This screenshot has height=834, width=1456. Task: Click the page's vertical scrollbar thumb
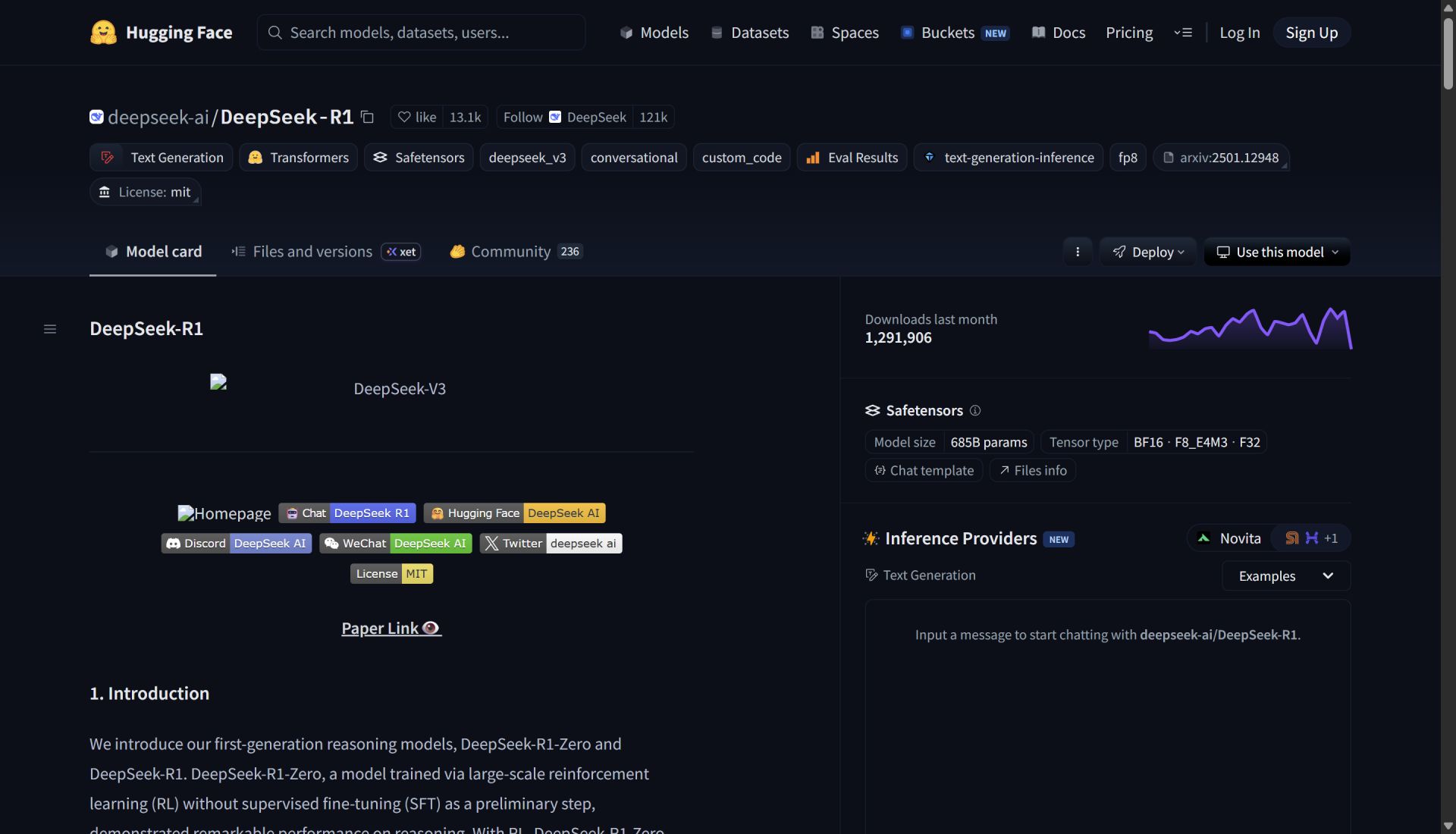(x=1448, y=53)
